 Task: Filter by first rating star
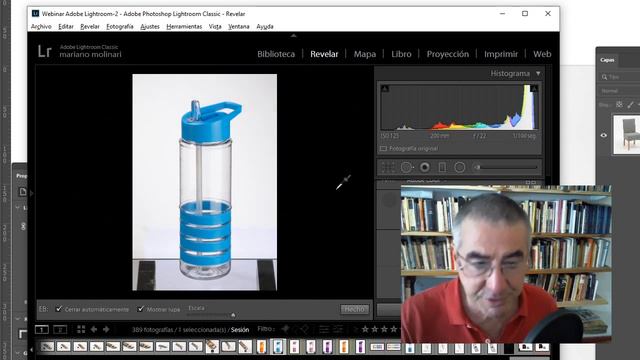pyautogui.click(x=365, y=329)
